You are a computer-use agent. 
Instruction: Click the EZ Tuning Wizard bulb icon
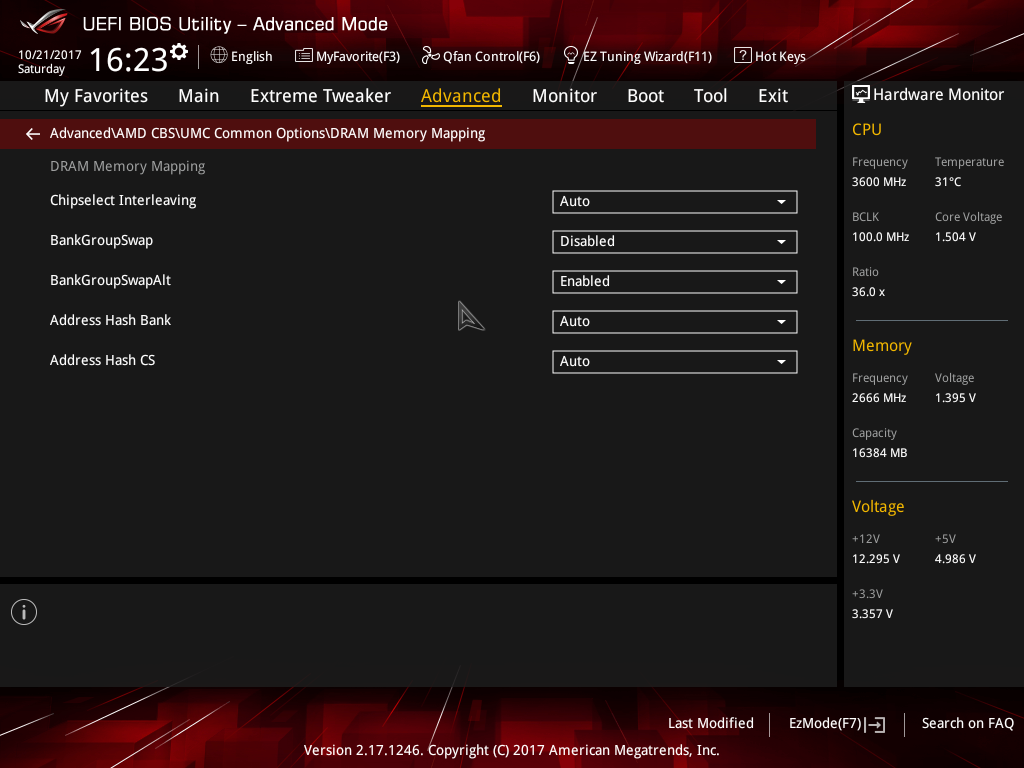point(571,56)
